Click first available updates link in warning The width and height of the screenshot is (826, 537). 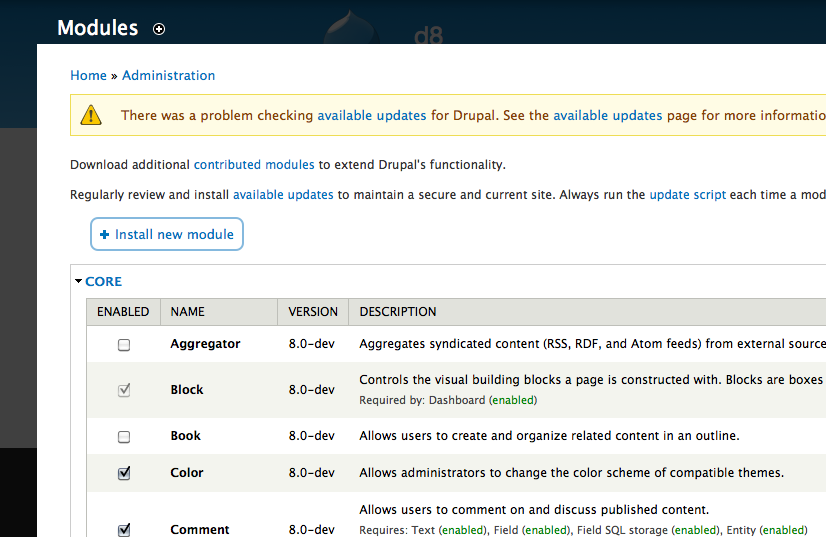click(372, 115)
